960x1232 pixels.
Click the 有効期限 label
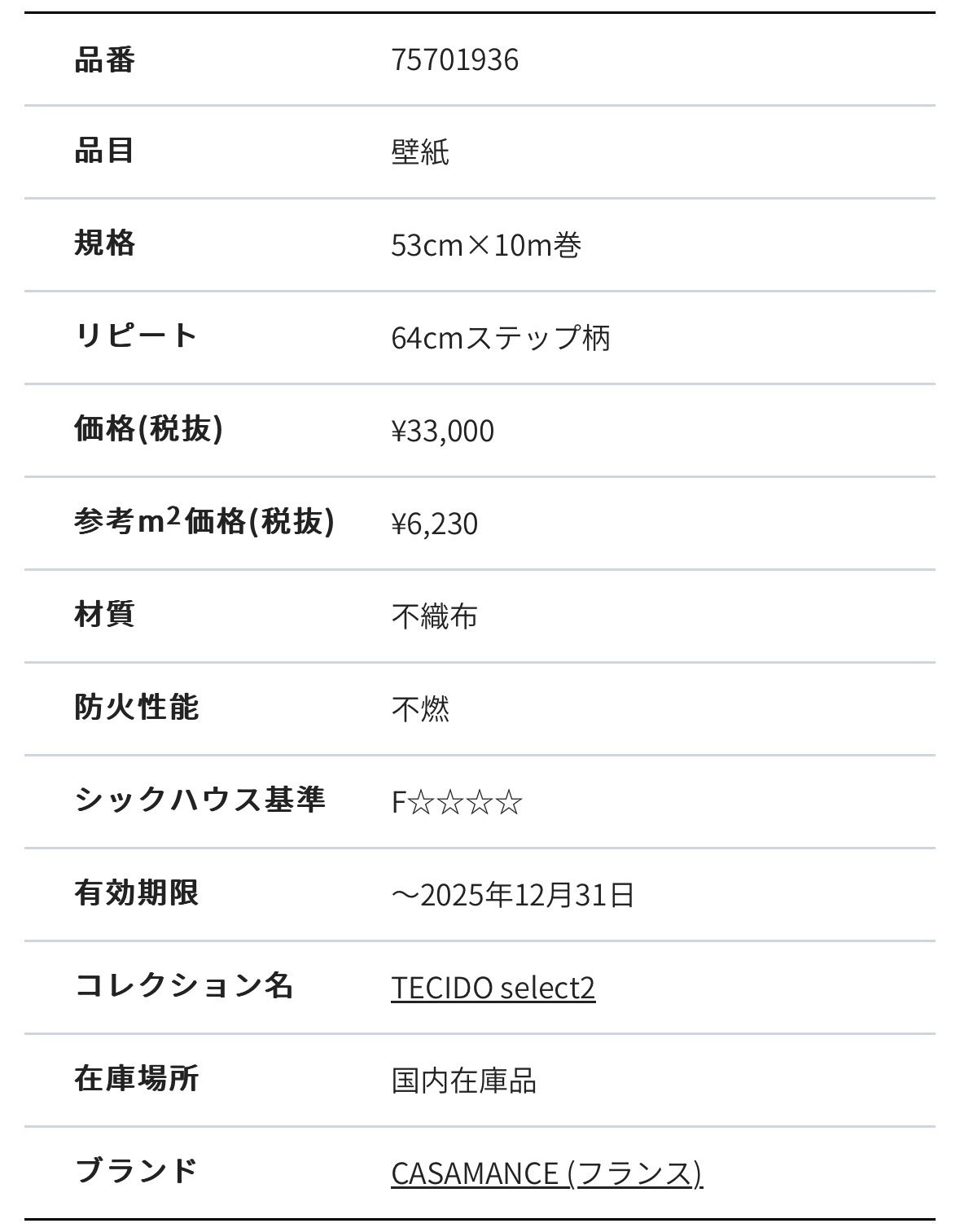[136, 892]
